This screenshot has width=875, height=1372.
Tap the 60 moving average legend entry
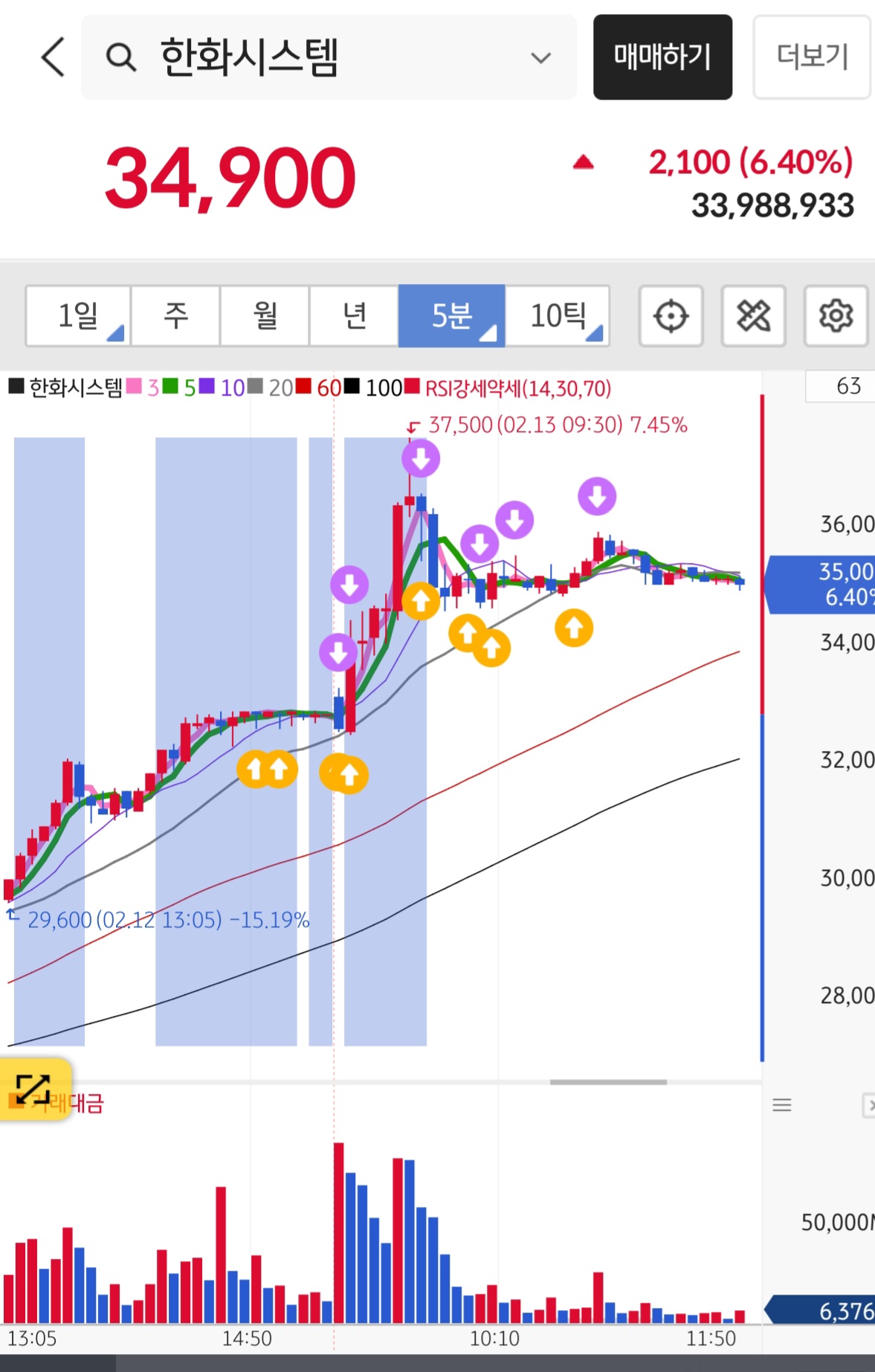(318, 387)
